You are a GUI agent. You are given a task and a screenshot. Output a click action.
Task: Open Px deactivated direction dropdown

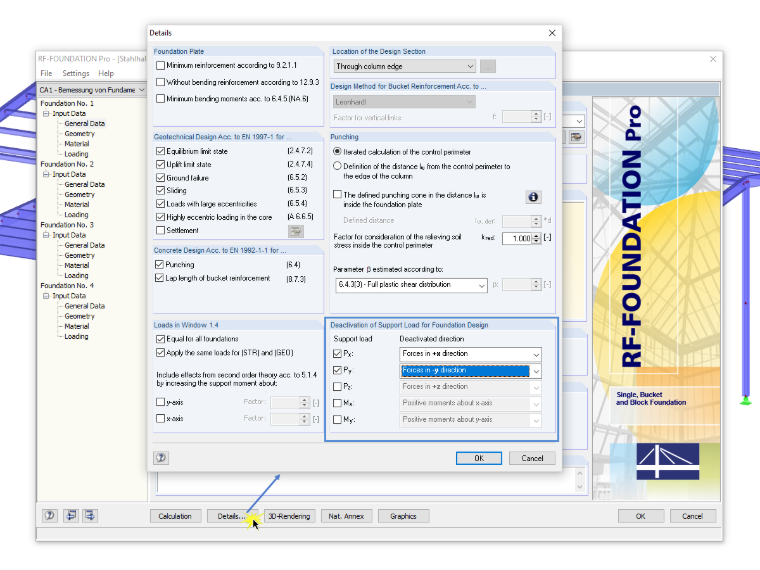pyautogui.click(x=470, y=354)
